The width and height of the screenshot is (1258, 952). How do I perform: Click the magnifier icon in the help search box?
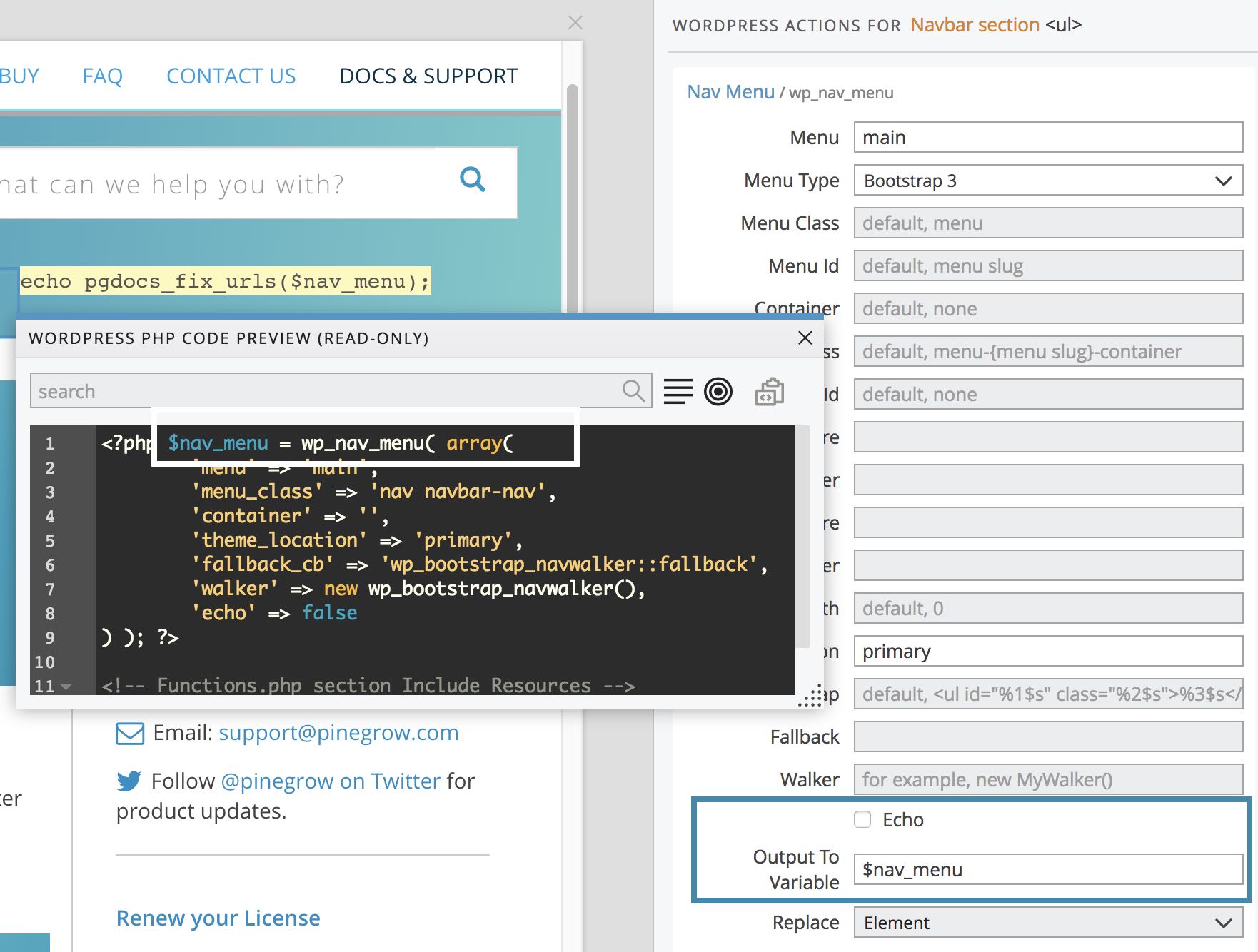click(473, 179)
